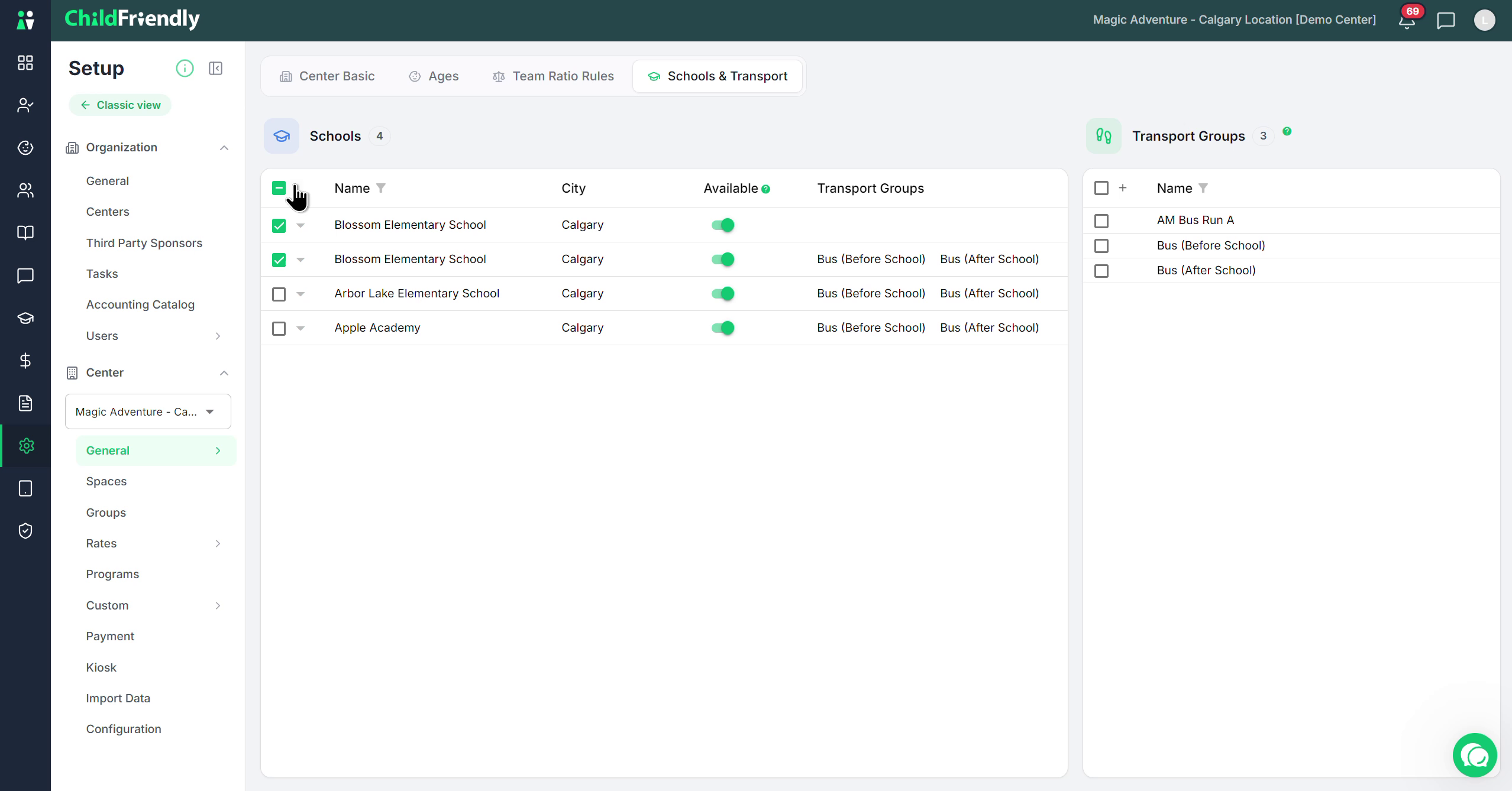Image resolution: width=1512 pixels, height=791 pixels.
Task: Click the Setup info circle icon
Action: (185, 69)
